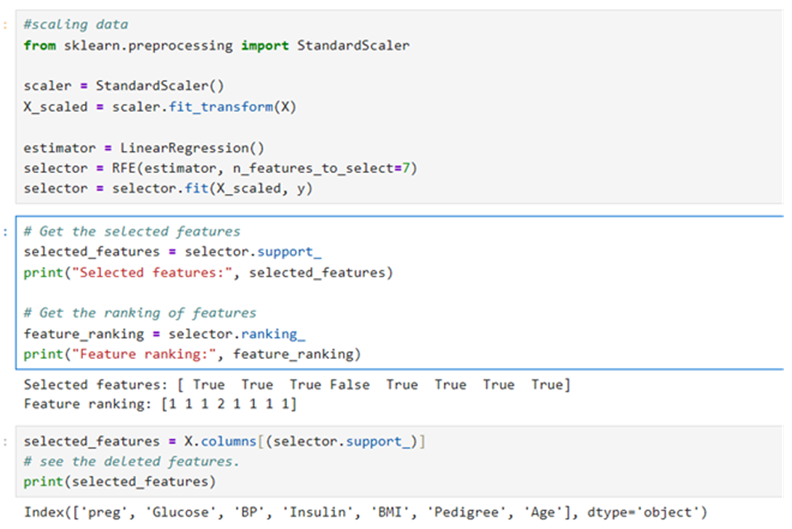This screenshot has width=792, height=529.
Task: Click the Index output listing column names
Action: click(364, 513)
